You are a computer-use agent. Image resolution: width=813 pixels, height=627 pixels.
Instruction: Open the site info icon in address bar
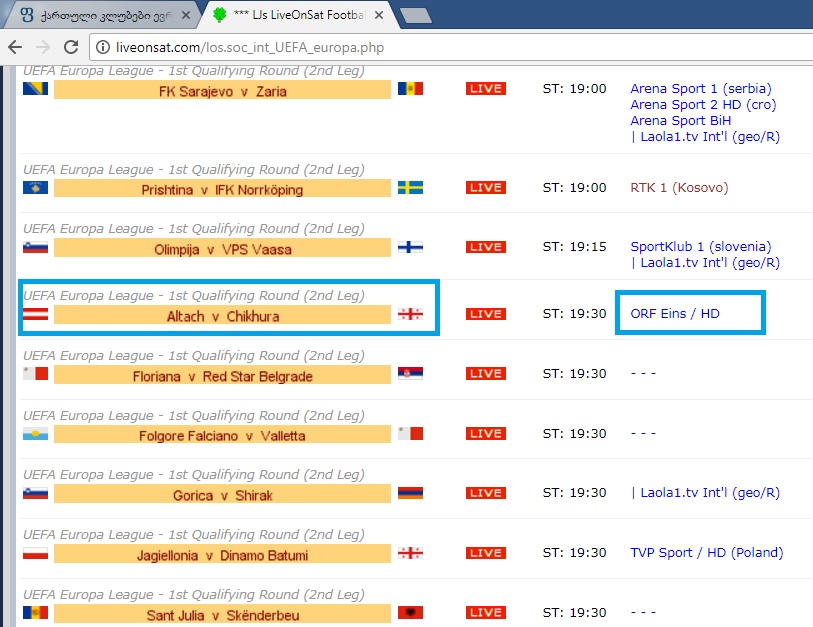click(x=103, y=47)
